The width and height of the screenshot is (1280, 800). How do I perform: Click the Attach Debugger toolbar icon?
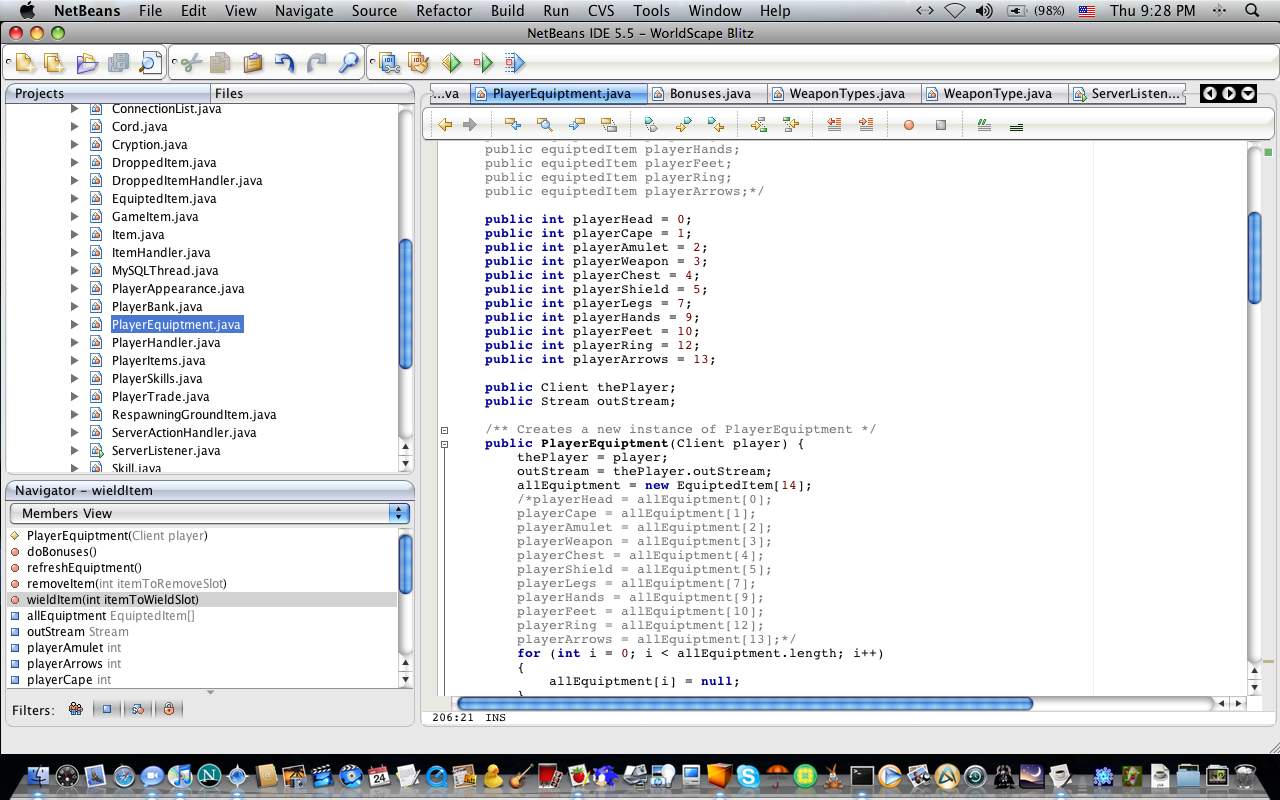[x=514, y=63]
